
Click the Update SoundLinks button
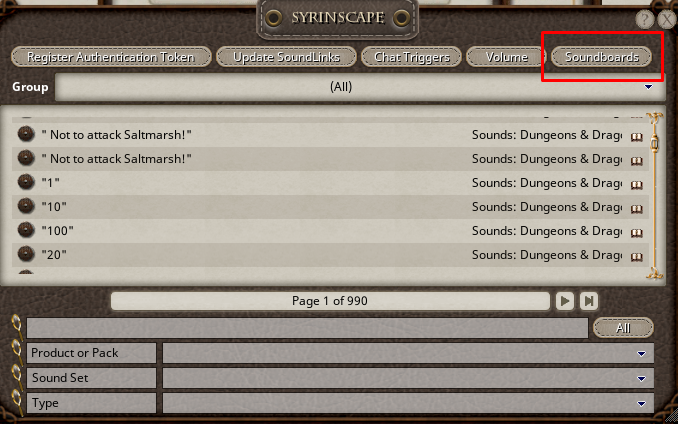coord(286,57)
